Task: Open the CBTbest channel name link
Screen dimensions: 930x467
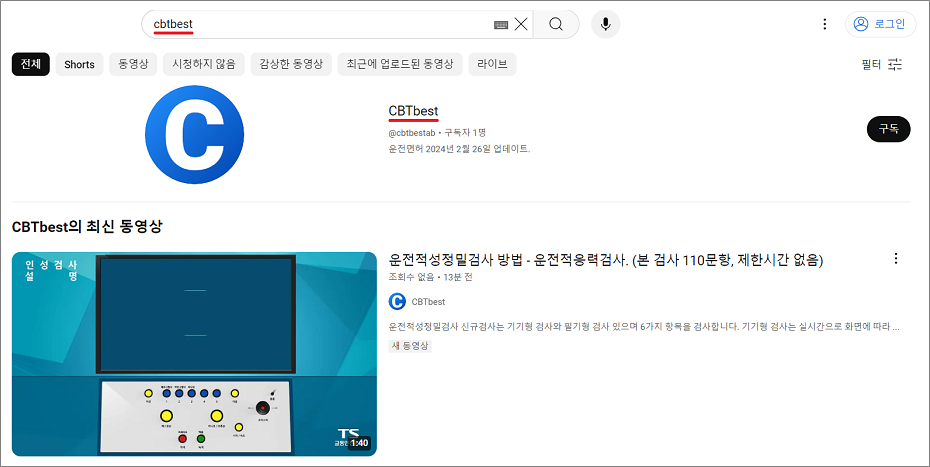Action: (413, 111)
